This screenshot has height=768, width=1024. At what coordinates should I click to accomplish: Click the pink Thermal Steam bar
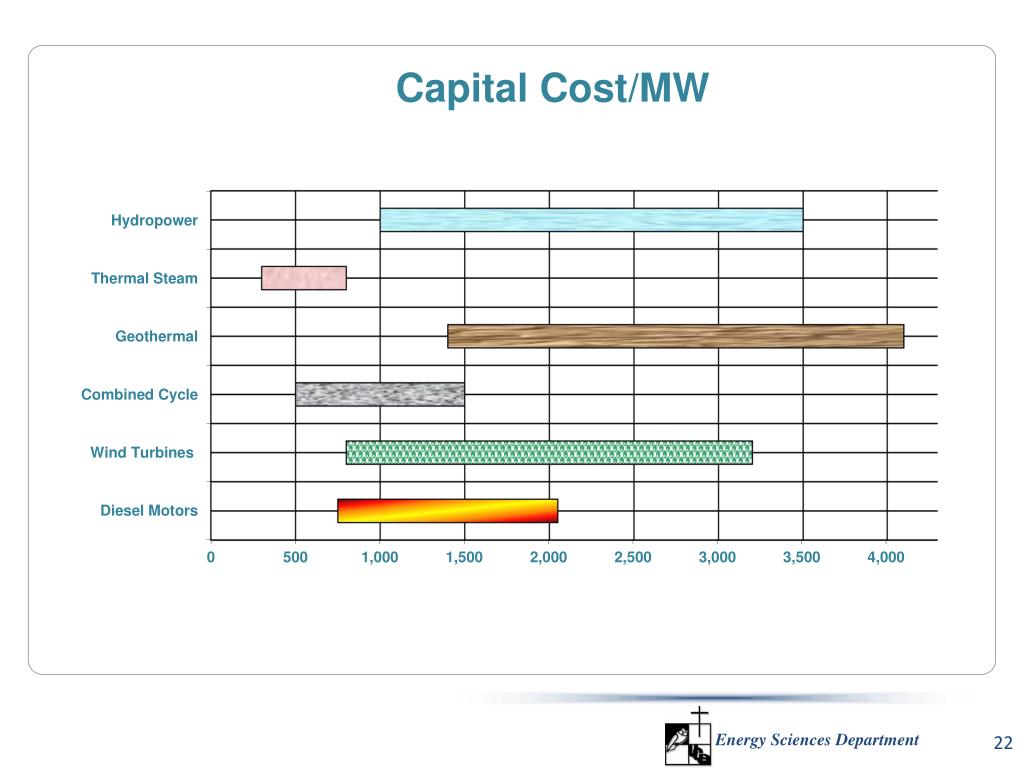304,278
